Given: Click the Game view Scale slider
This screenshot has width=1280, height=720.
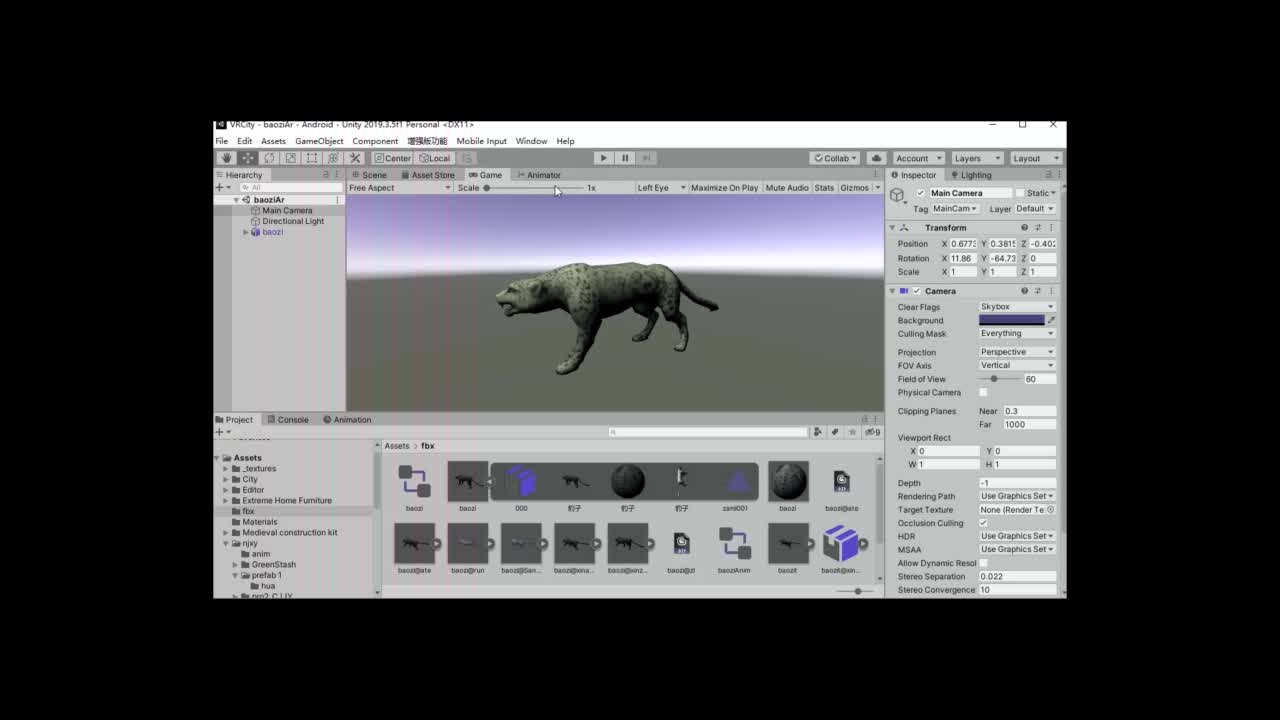Looking at the screenshot, I should pyautogui.click(x=534, y=188).
